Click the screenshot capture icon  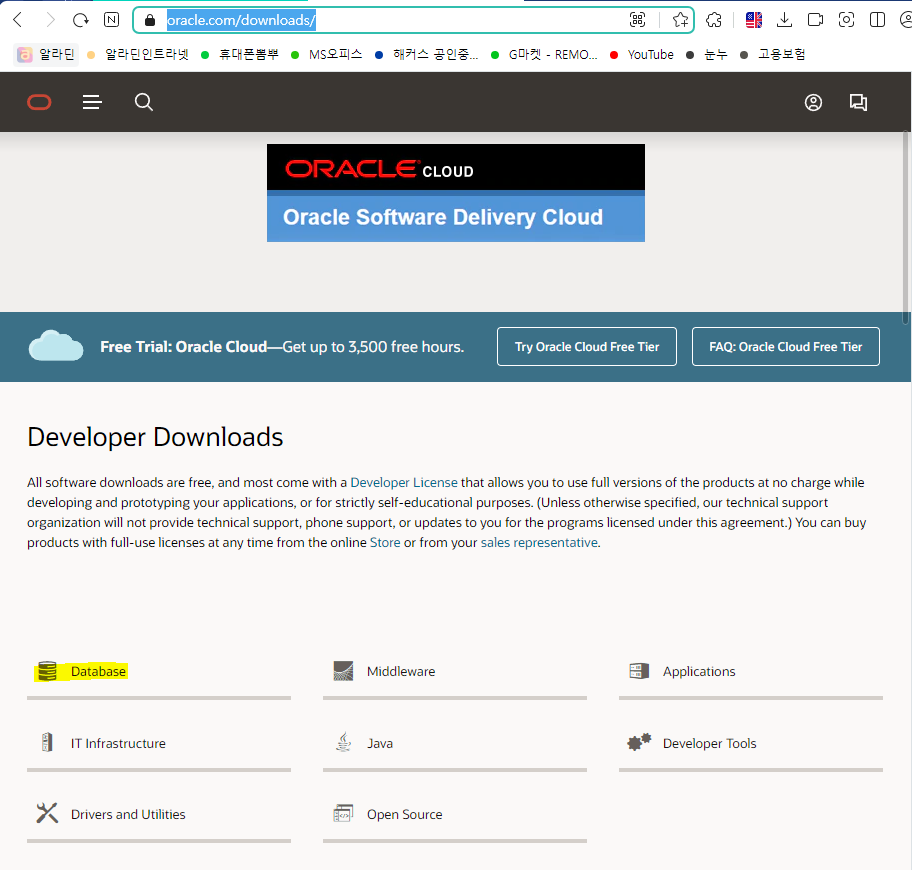846,20
